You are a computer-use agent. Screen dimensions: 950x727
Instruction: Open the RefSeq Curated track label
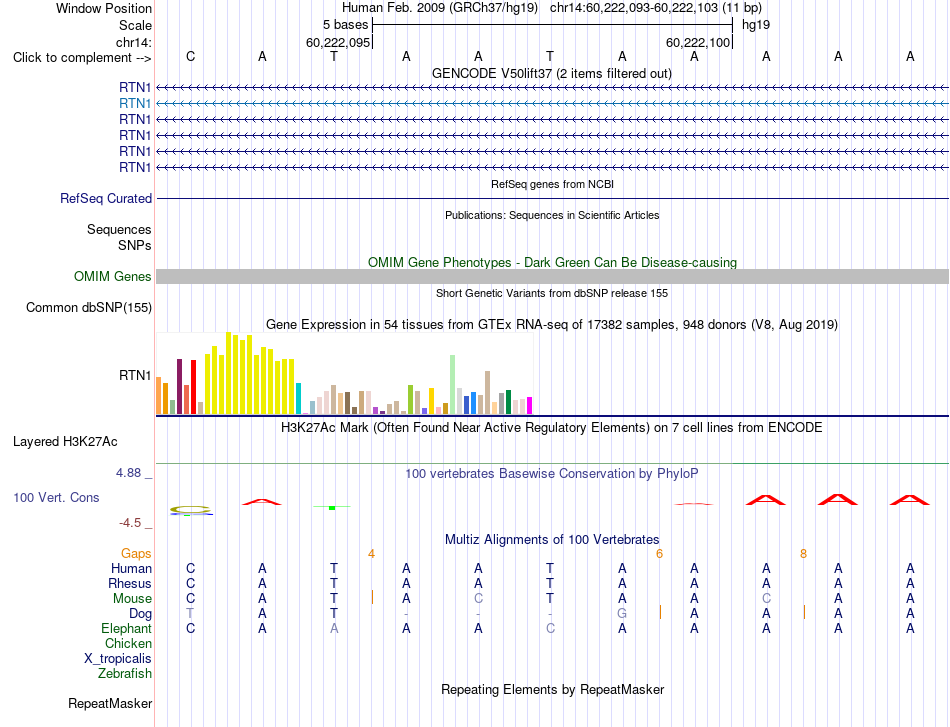tap(106, 199)
